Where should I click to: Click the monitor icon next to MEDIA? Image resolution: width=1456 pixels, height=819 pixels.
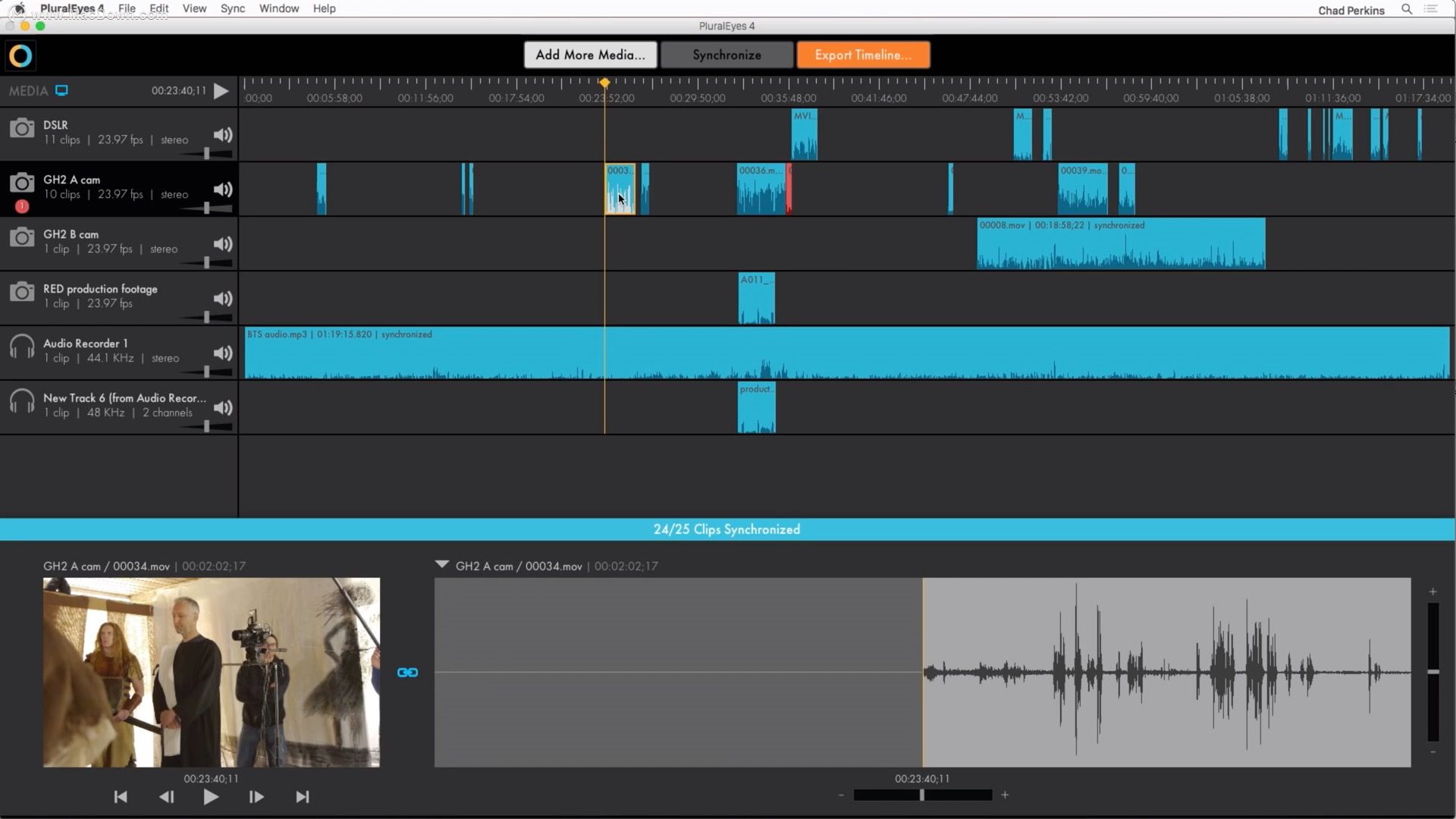61,90
